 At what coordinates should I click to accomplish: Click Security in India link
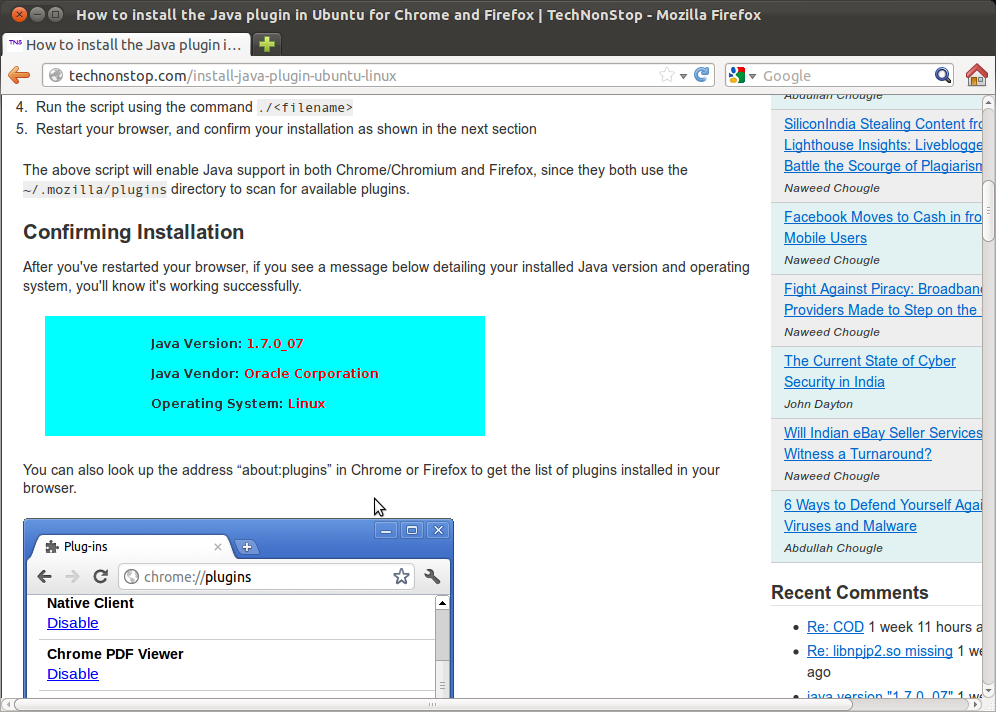[x=834, y=382]
